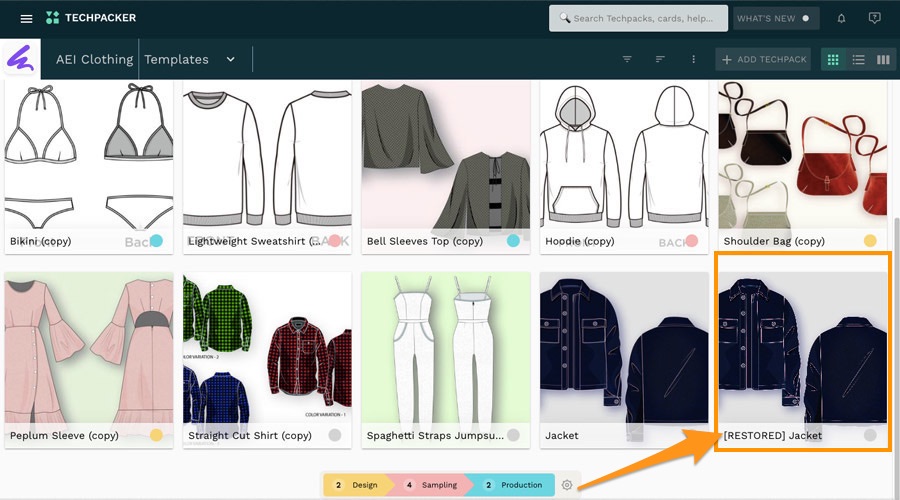Click the AEI Clothing workspace logo
900x500 pixels.
[x=21, y=59]
